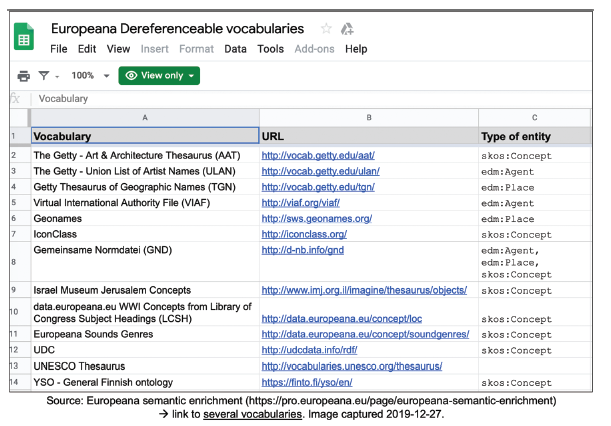
Task: Click the Google Sheets home icon
Action: [24, 37]
